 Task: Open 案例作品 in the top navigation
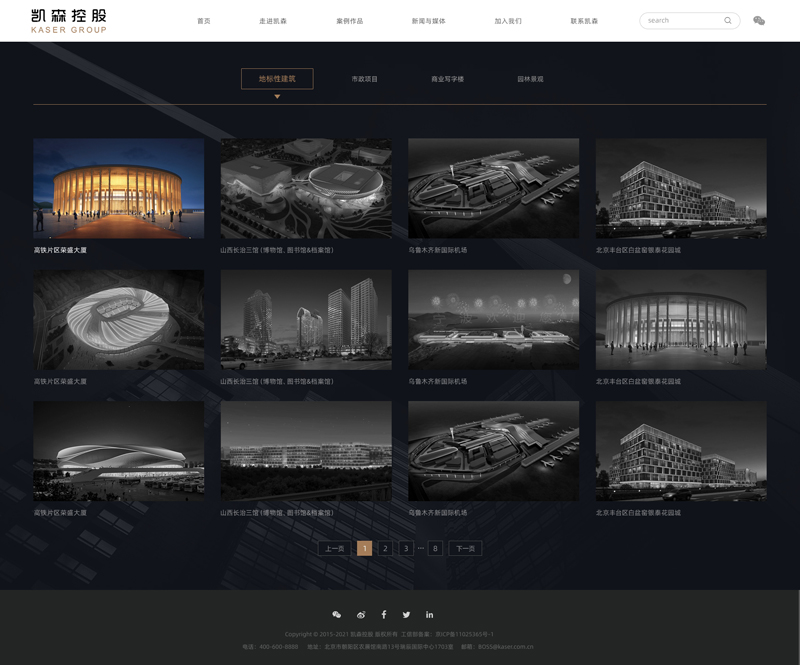pos(350,21)
